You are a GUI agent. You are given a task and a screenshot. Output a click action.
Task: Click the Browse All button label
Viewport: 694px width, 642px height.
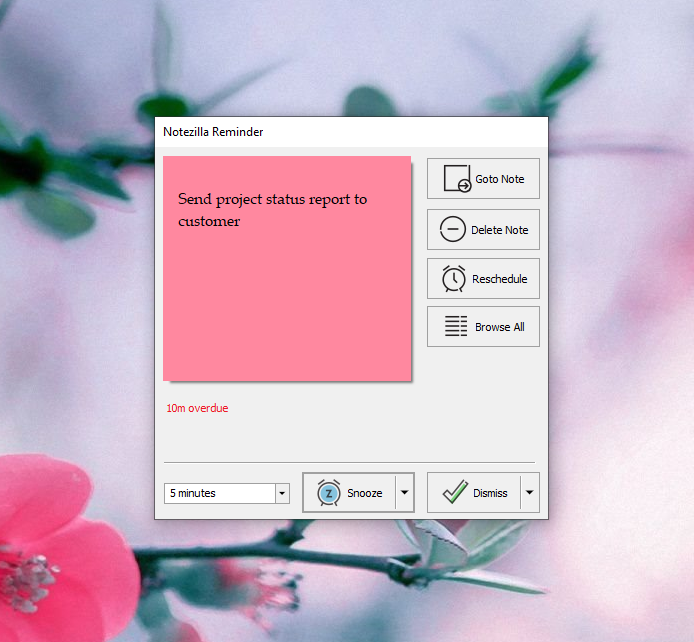tap(500, 327)
